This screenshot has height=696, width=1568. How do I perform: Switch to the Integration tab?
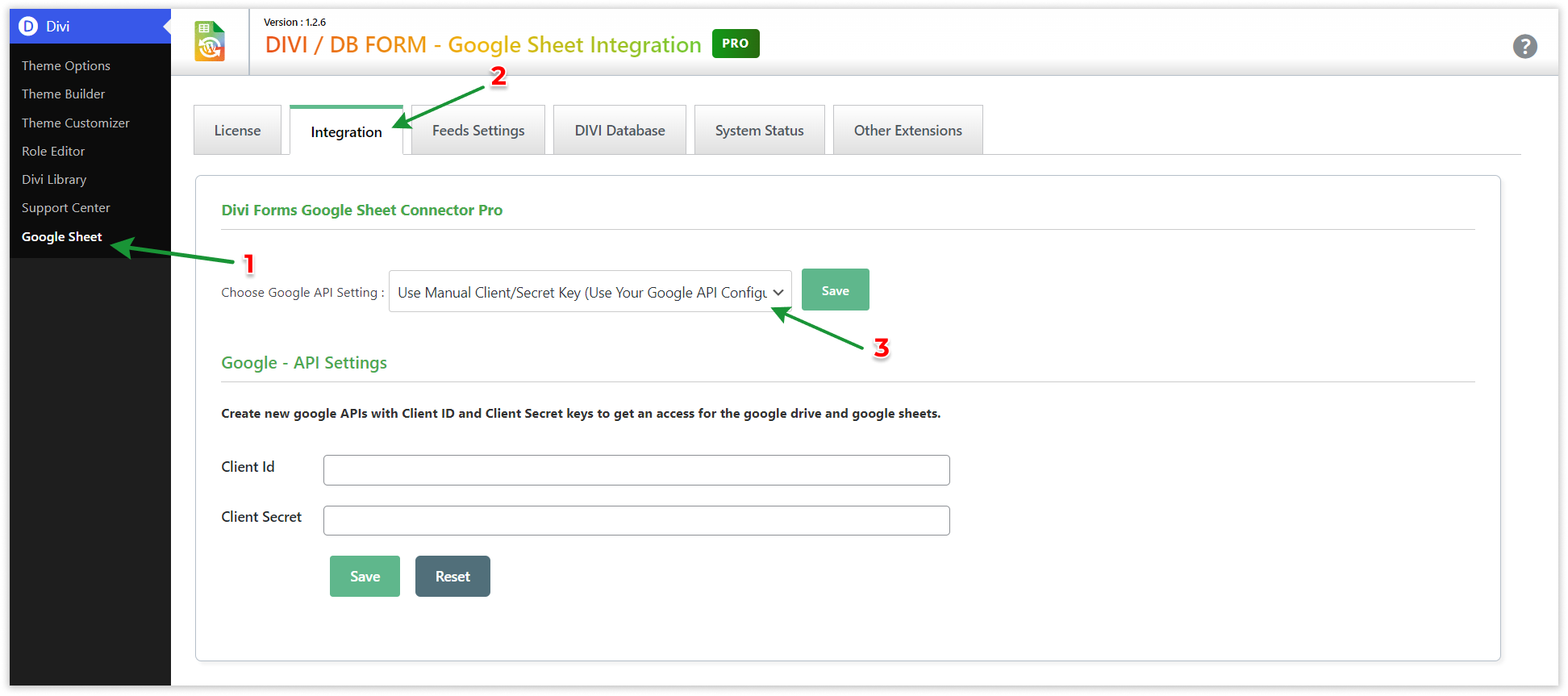click(x=346, y=131)
